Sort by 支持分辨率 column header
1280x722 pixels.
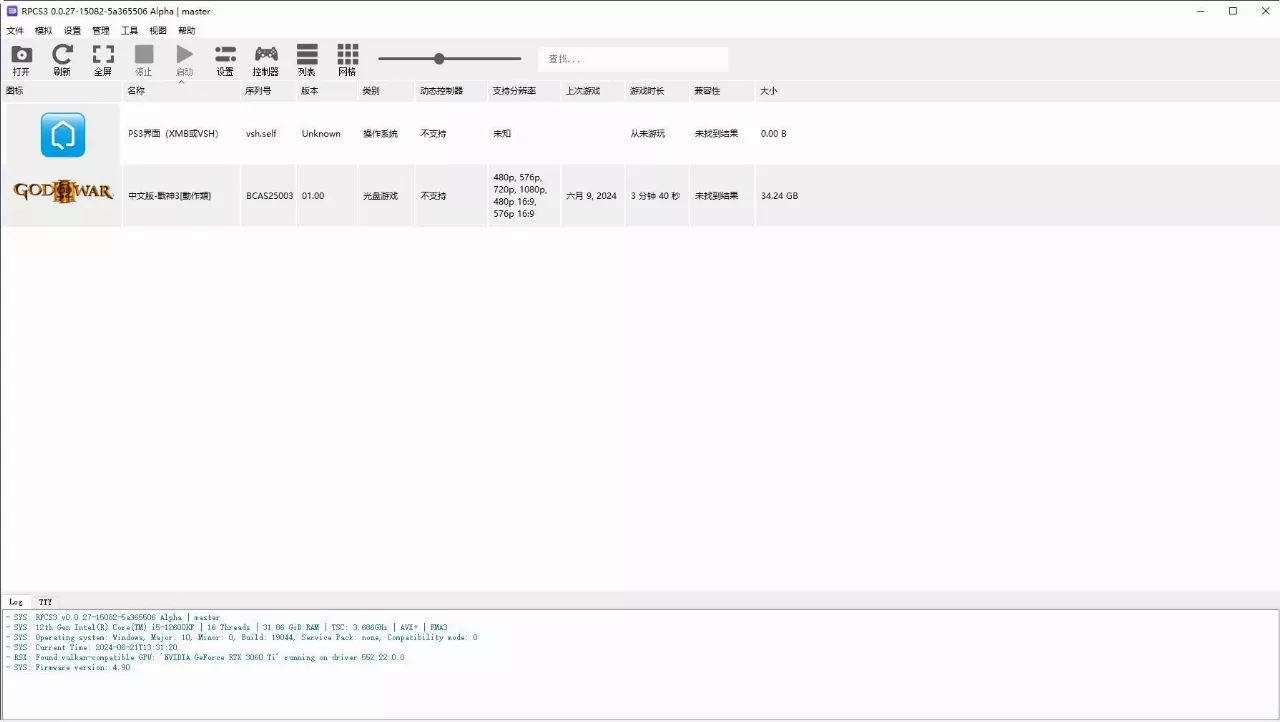click(x=524, y=91)
